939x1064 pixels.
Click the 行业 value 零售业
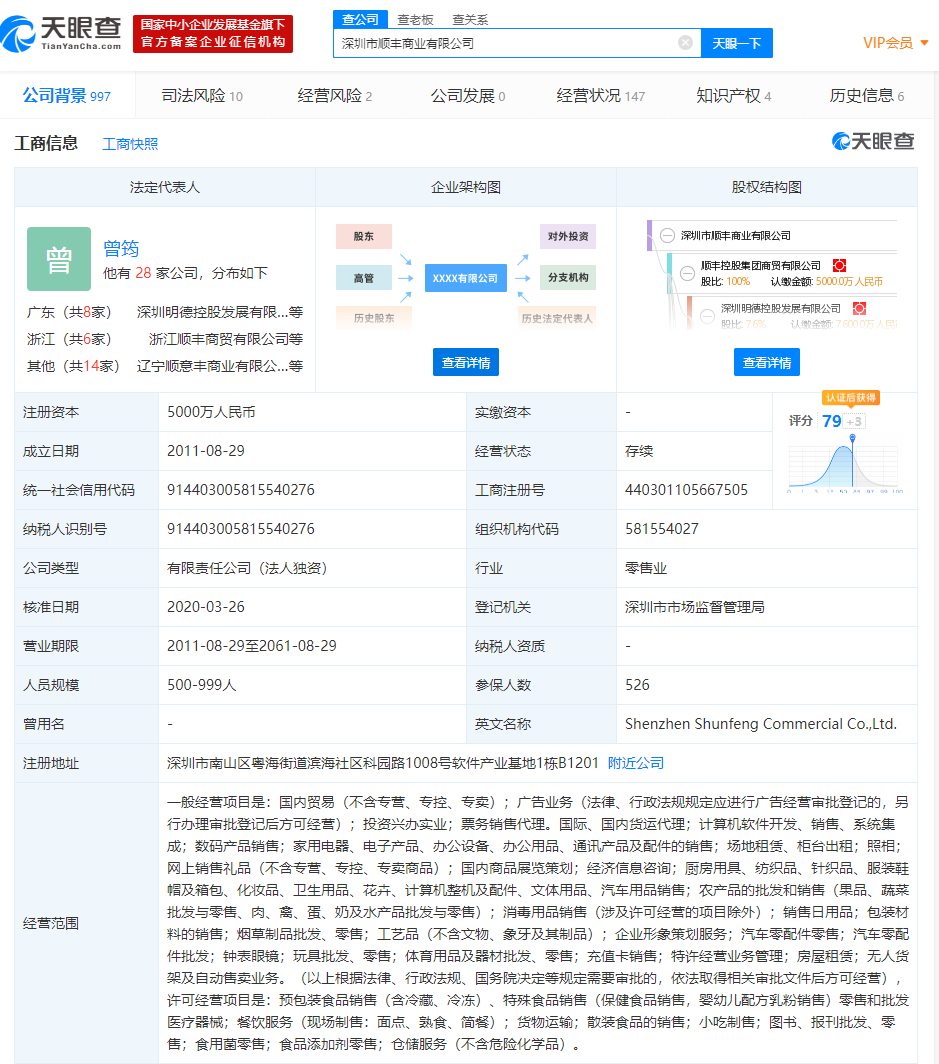(646, 568)
